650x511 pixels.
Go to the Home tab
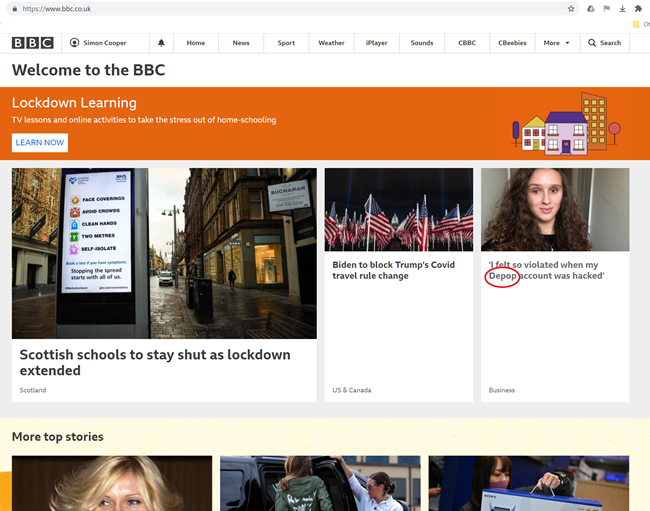coord(196,43)
